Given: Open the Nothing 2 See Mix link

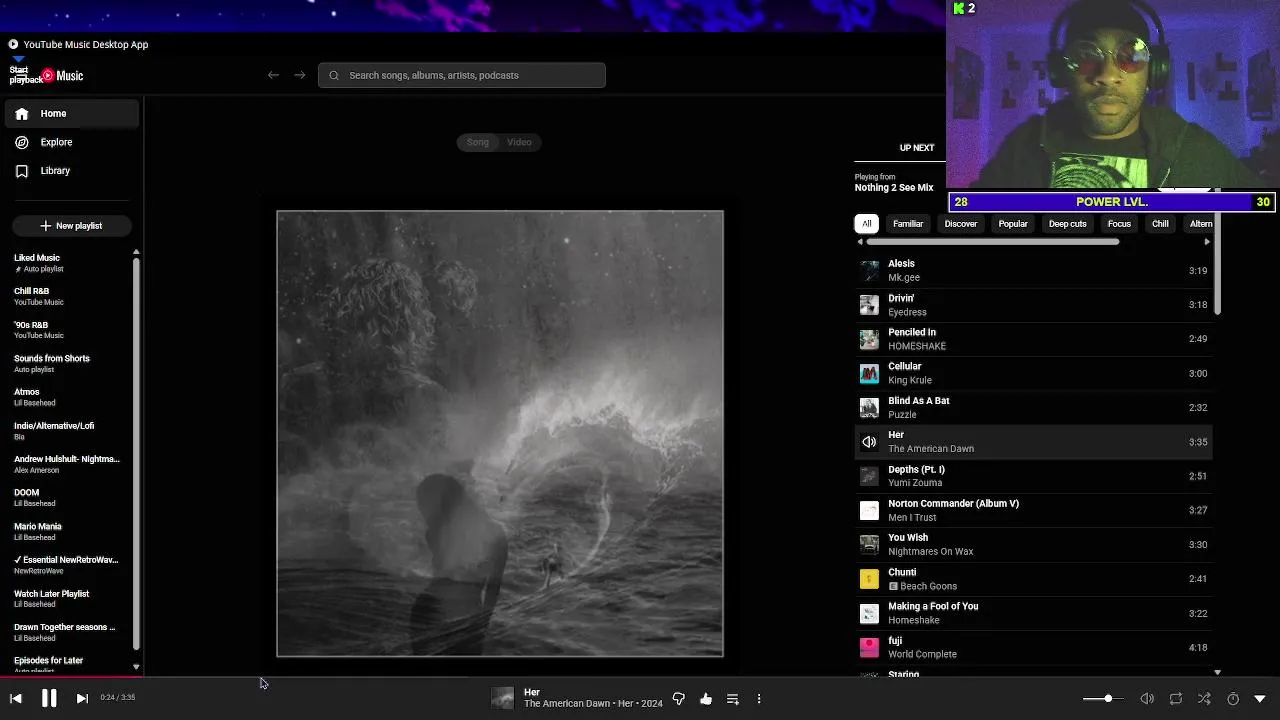Looking at the screenshot, I should click(894, 188).
